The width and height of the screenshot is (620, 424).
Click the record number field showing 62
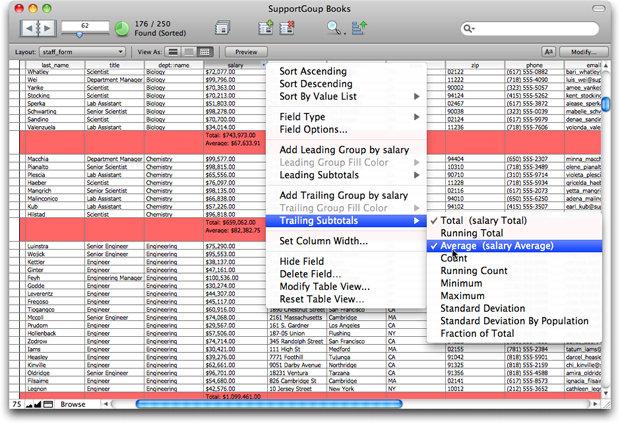pos(85,26)
